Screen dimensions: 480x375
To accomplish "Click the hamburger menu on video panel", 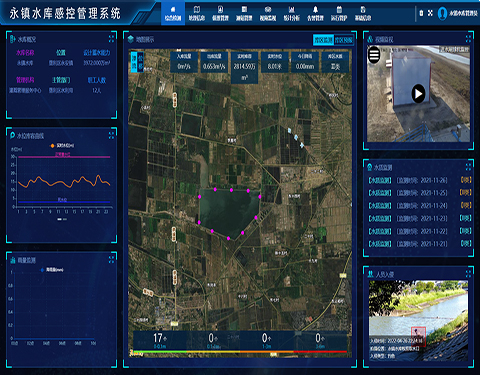I will (x=374, y=55).
